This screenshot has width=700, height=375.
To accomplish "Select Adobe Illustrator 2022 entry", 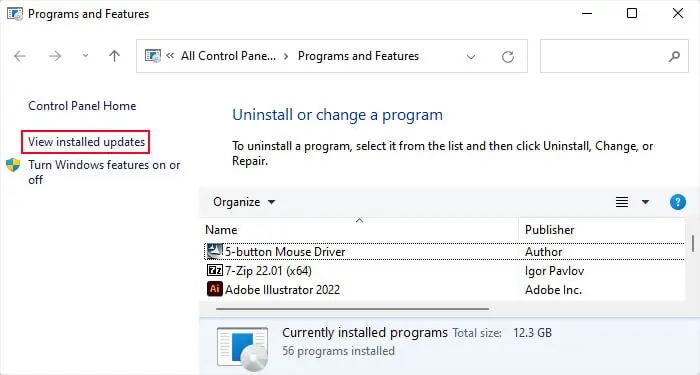I will point(282,290).
